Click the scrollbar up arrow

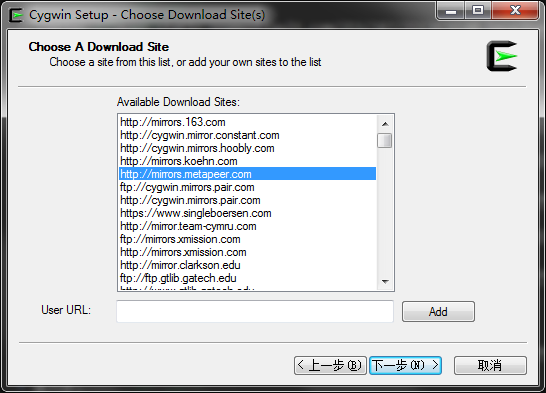[385, 124]
